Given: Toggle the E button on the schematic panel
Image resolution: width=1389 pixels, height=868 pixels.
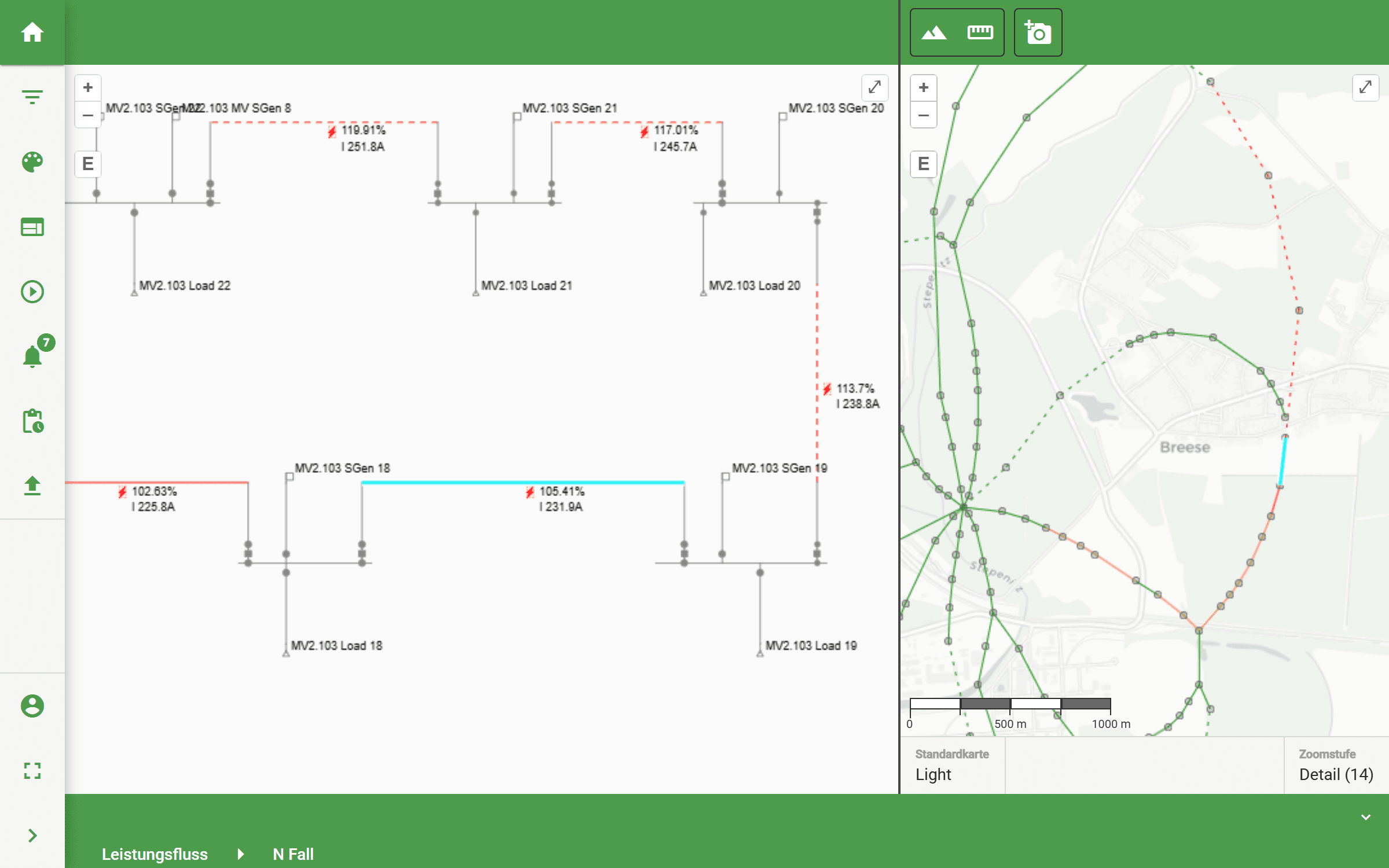Looking at the screenshot, I should click(87, 164).
